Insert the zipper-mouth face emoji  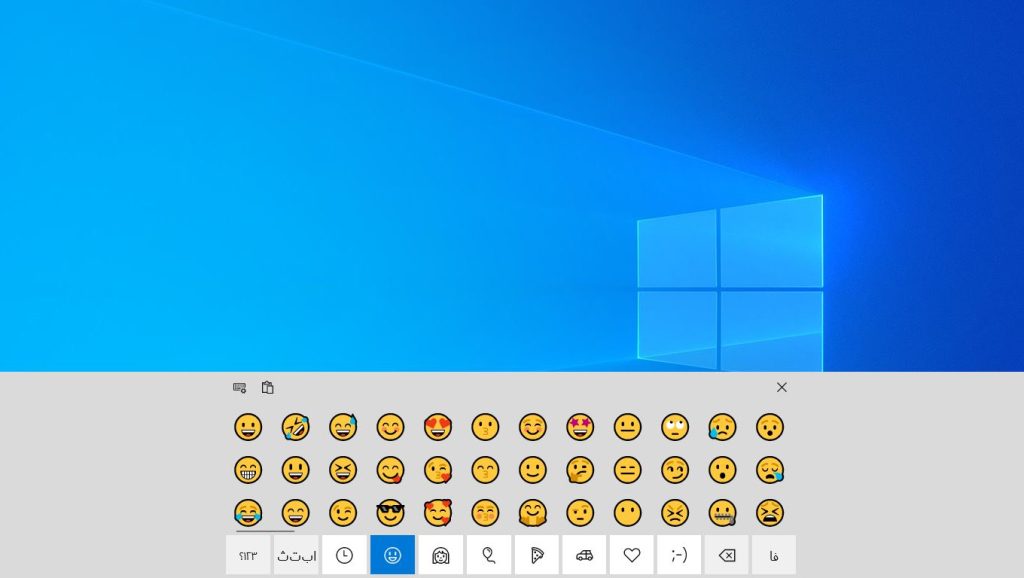pos(722,513)
